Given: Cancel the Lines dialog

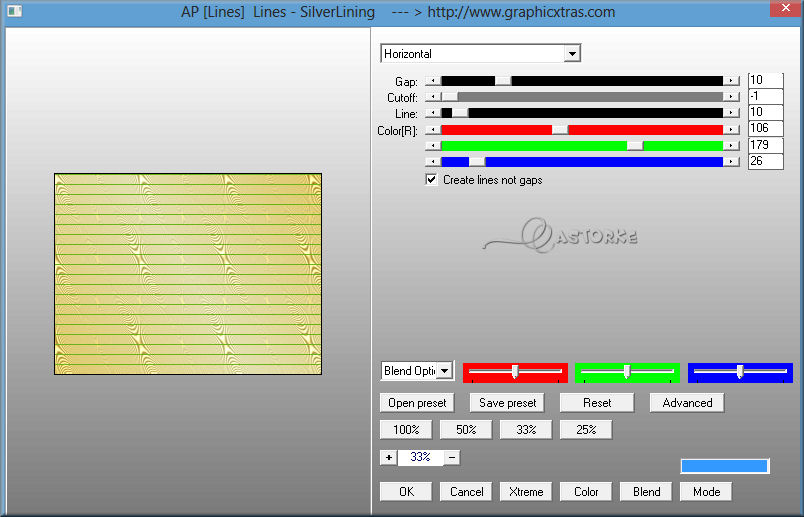Looking at the screenshot, I should (466, 491).
